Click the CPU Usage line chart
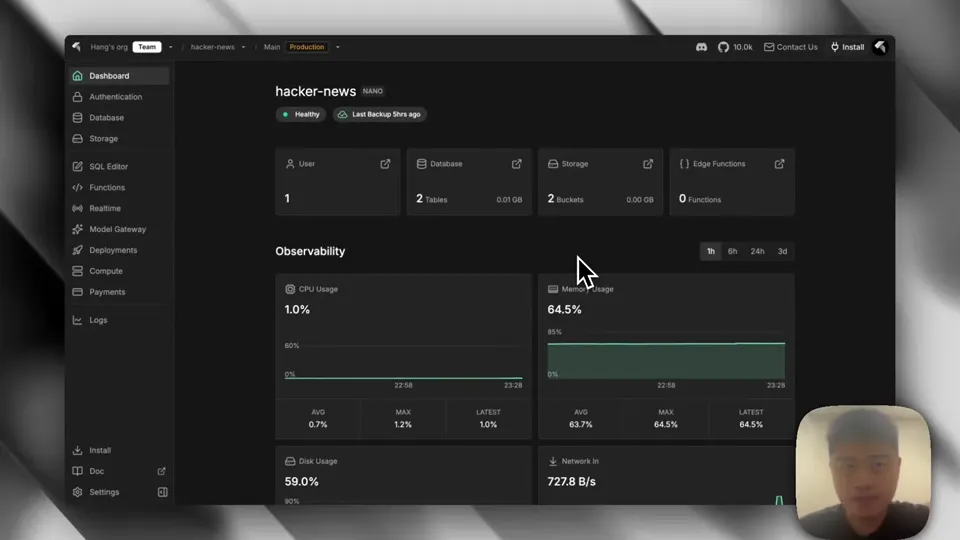 coord(403,361)
